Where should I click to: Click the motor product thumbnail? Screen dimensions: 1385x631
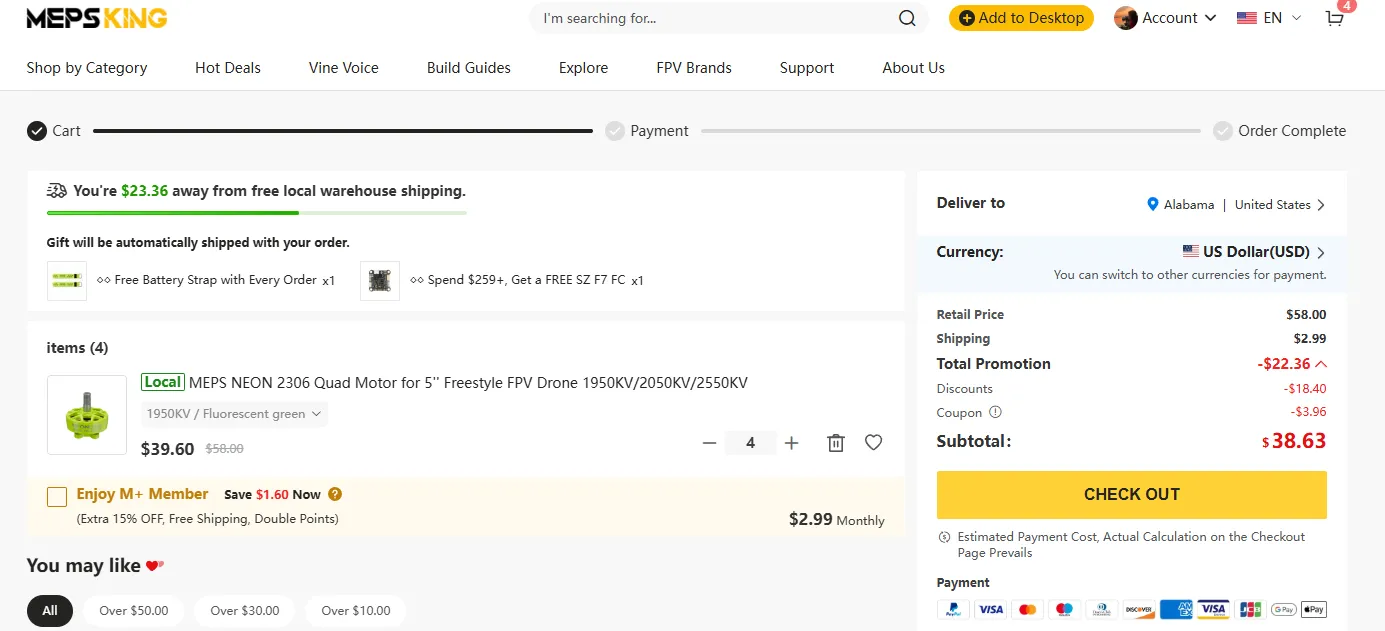coord(87,415)
